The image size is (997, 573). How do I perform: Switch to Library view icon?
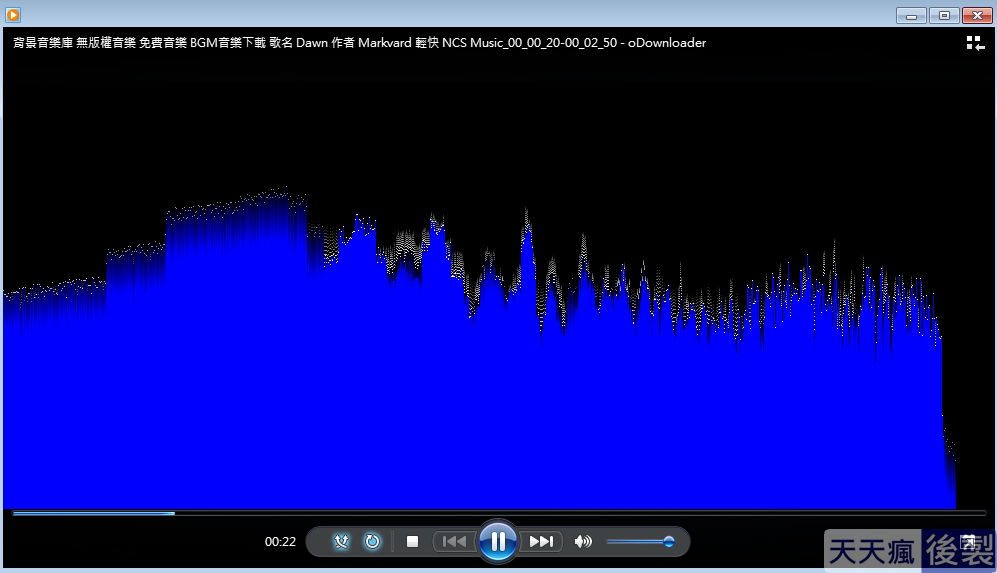point(975,43)
